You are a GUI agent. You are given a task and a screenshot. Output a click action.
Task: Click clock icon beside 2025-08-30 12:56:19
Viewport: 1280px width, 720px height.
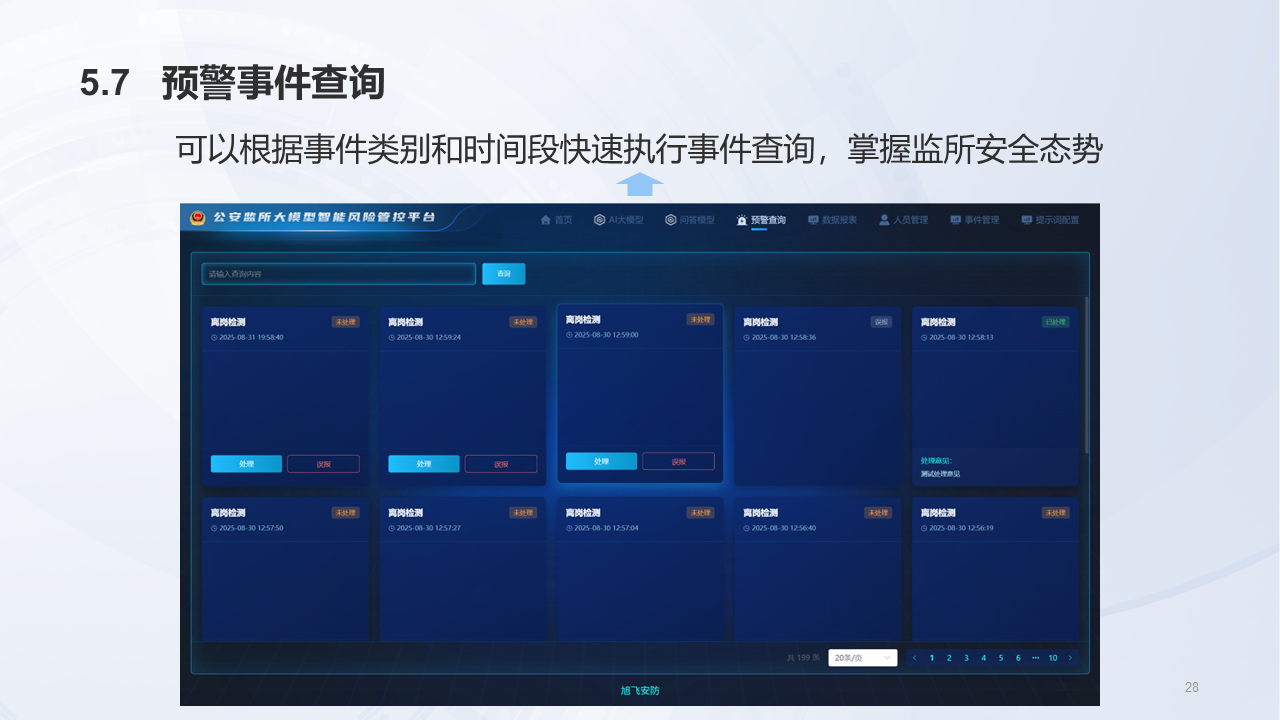(924, 528)
